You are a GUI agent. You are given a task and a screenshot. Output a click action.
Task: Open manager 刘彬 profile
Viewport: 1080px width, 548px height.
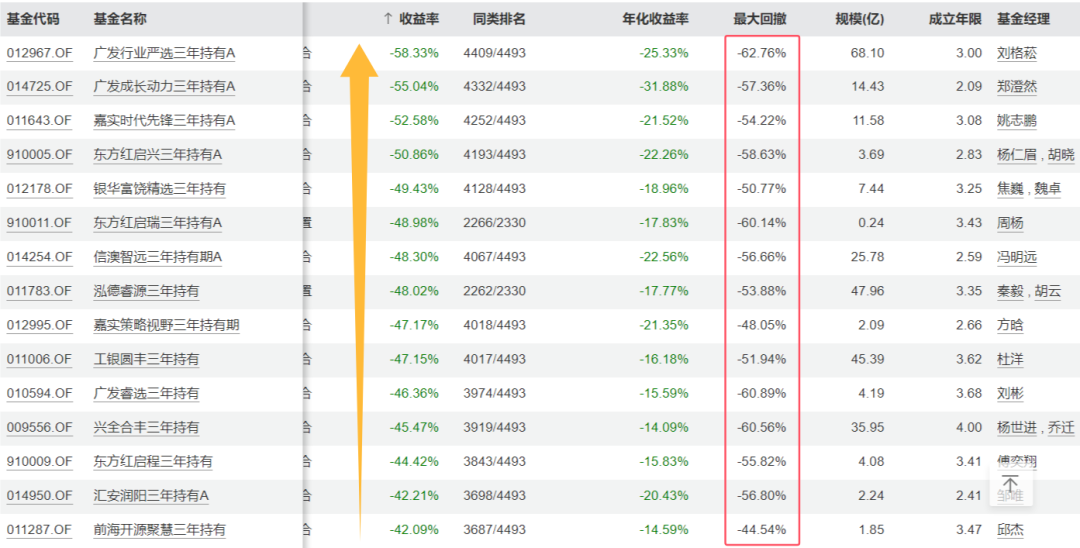pyautogui.click(x=1010, y=394)
